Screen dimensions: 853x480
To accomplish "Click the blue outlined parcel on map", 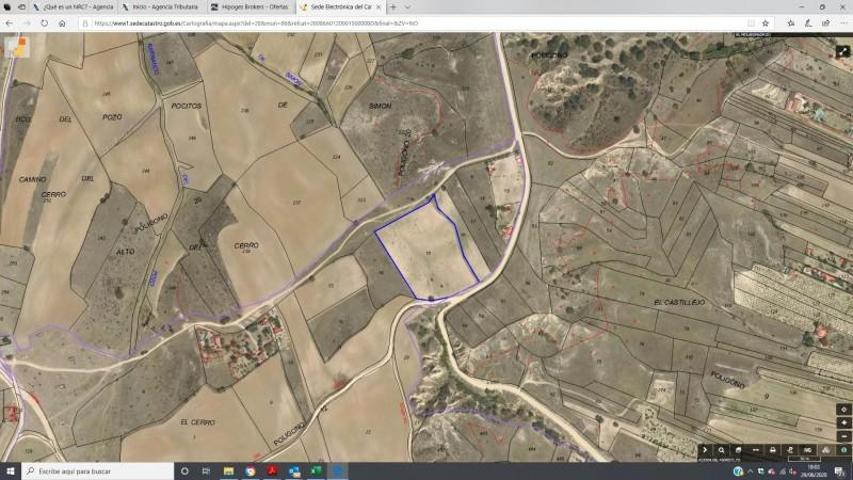I will (x=425, y=250).
